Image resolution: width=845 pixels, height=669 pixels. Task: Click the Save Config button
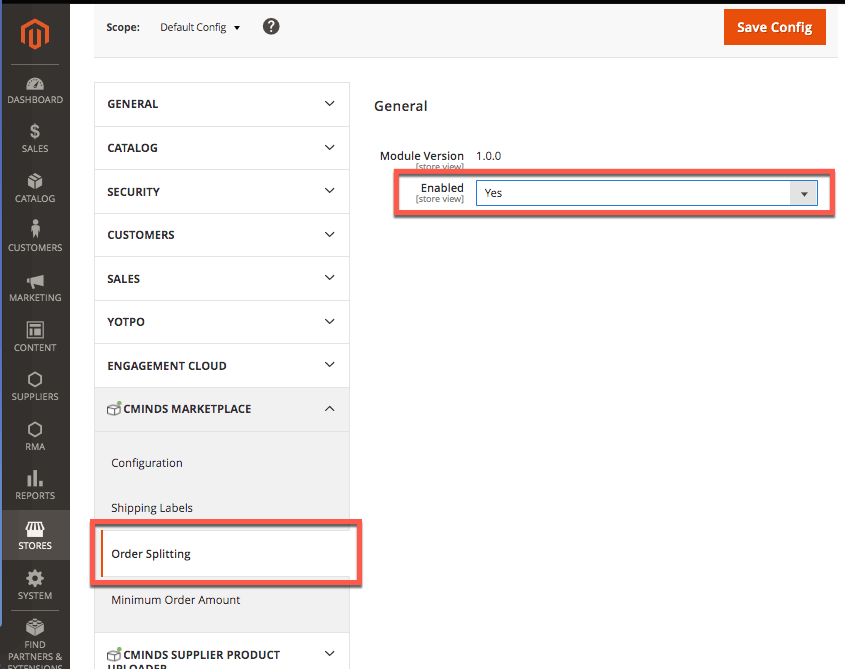point(774,27)
